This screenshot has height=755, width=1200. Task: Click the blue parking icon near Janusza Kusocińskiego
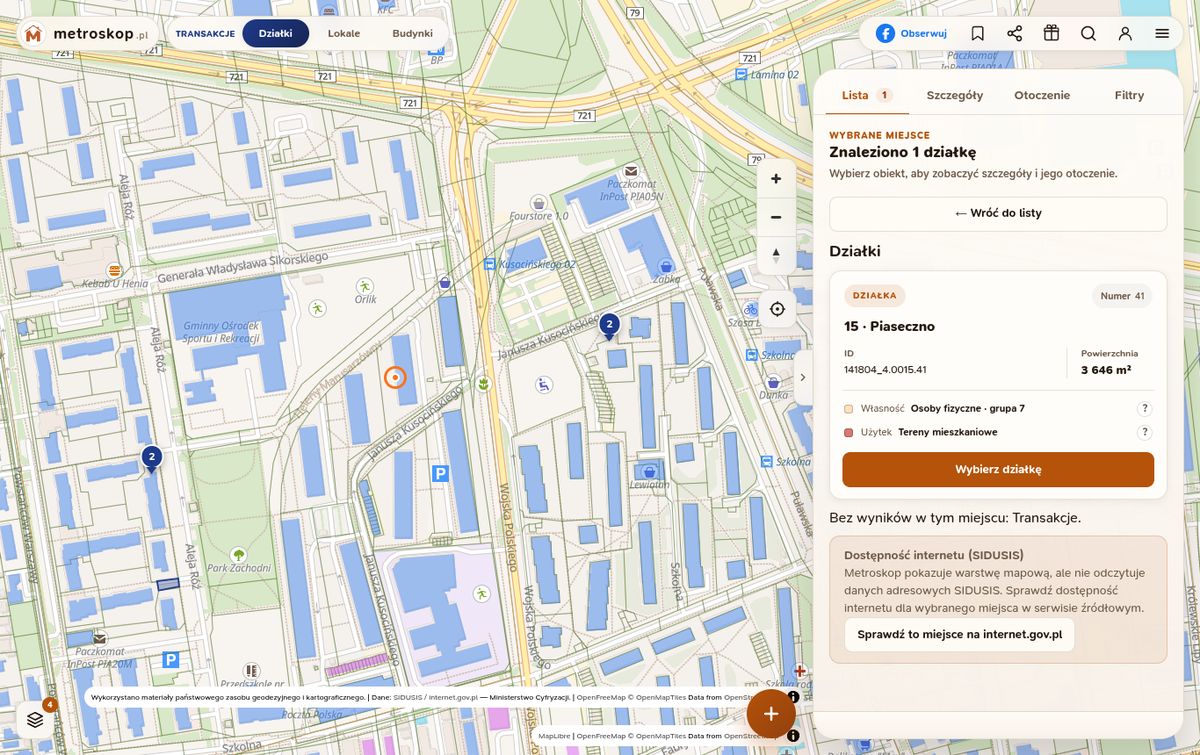point(440,473)
